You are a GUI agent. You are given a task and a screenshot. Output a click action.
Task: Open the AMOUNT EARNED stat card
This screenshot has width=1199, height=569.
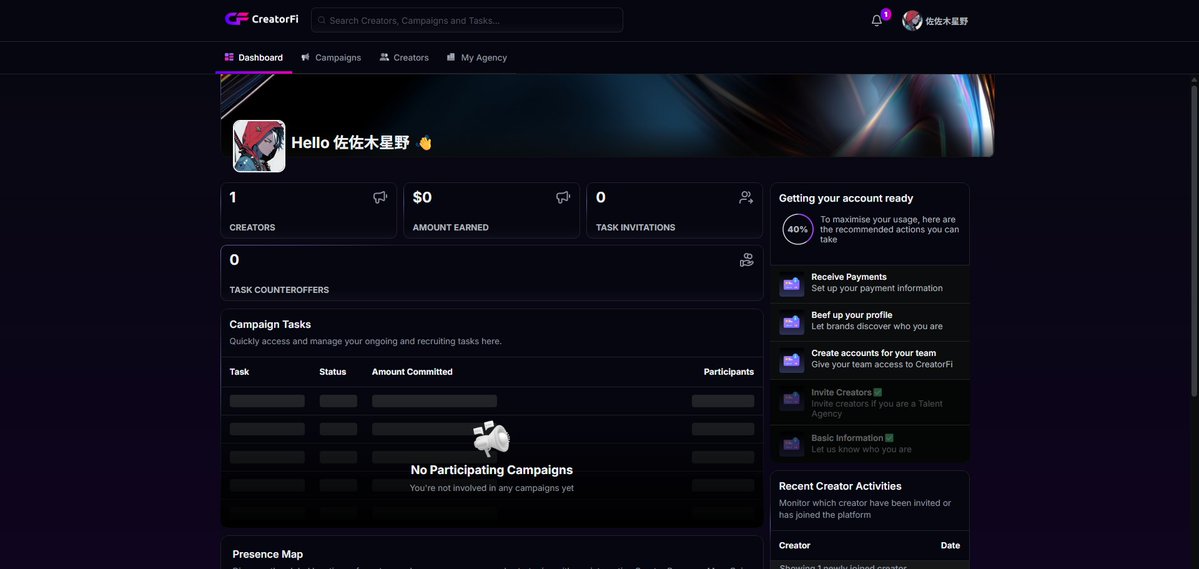[492, 210]
